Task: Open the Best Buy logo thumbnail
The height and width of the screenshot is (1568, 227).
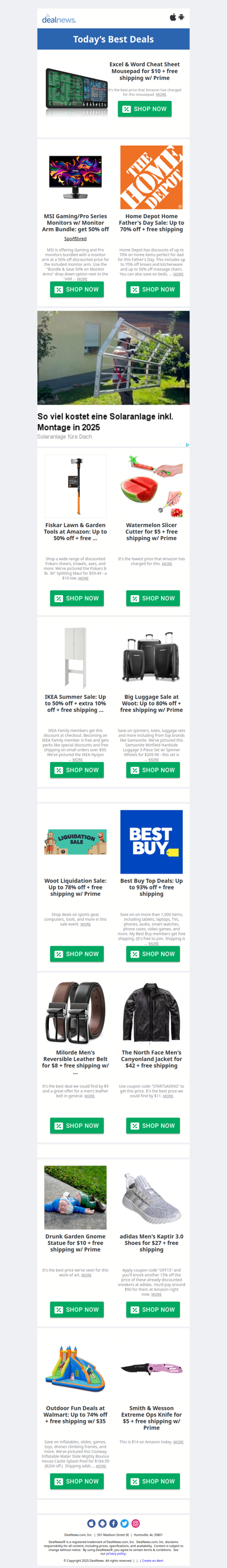Action: point(152,842)
